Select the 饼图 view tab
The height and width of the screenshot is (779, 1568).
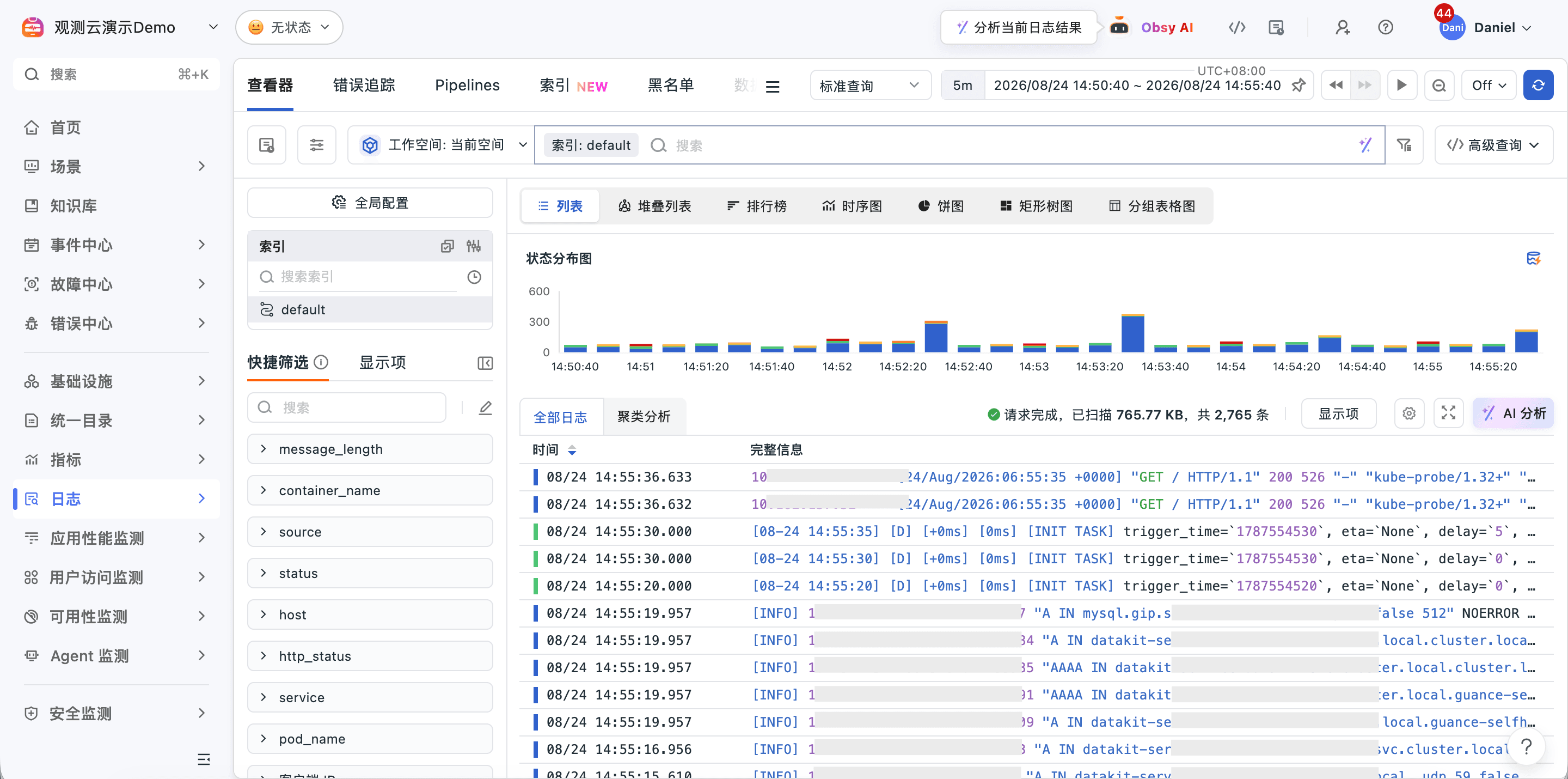coord(941,206)
